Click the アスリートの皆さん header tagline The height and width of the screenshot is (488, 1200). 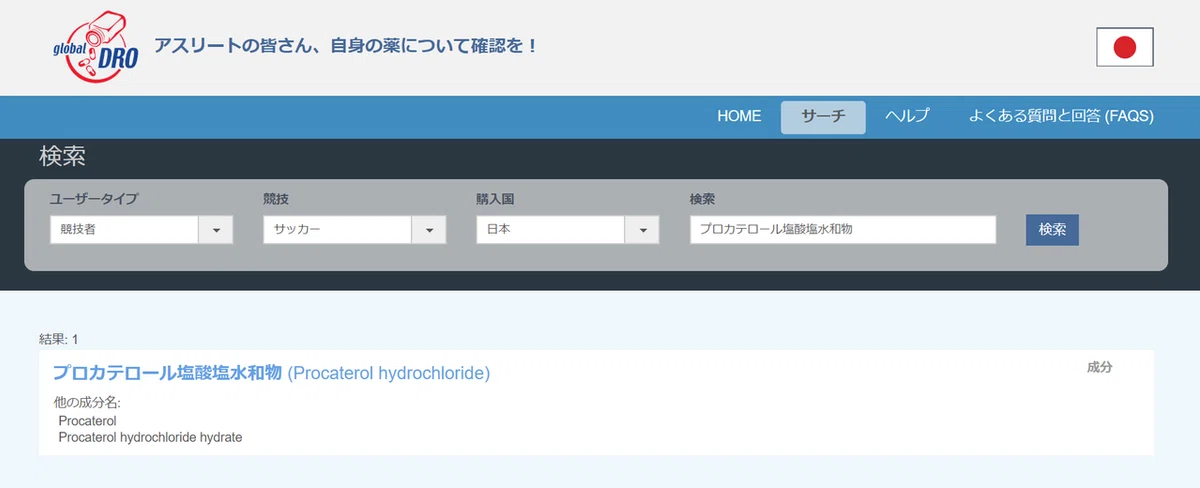point(345,46)
